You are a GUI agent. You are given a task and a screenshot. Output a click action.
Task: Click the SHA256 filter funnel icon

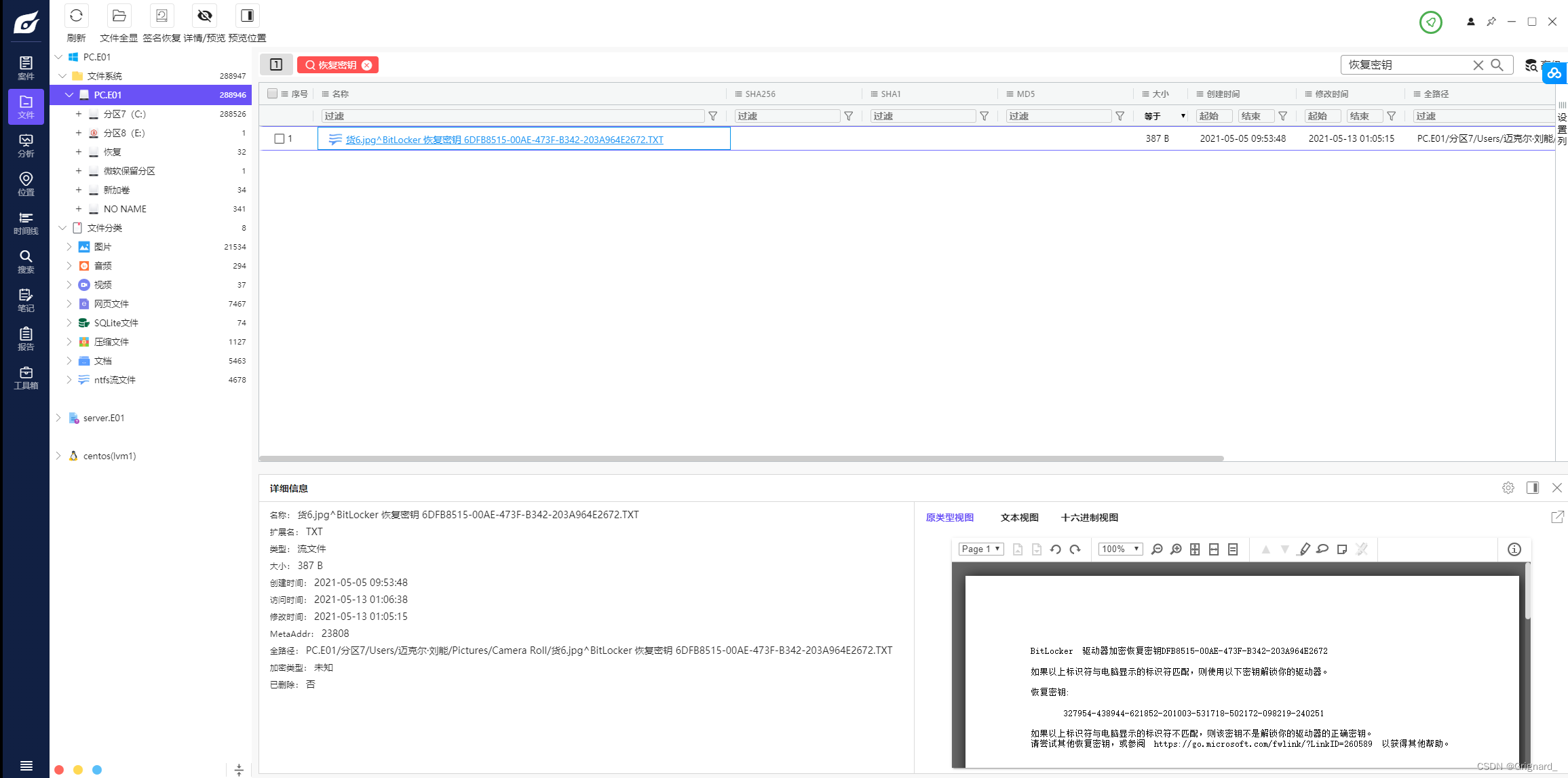click(848, 116)
